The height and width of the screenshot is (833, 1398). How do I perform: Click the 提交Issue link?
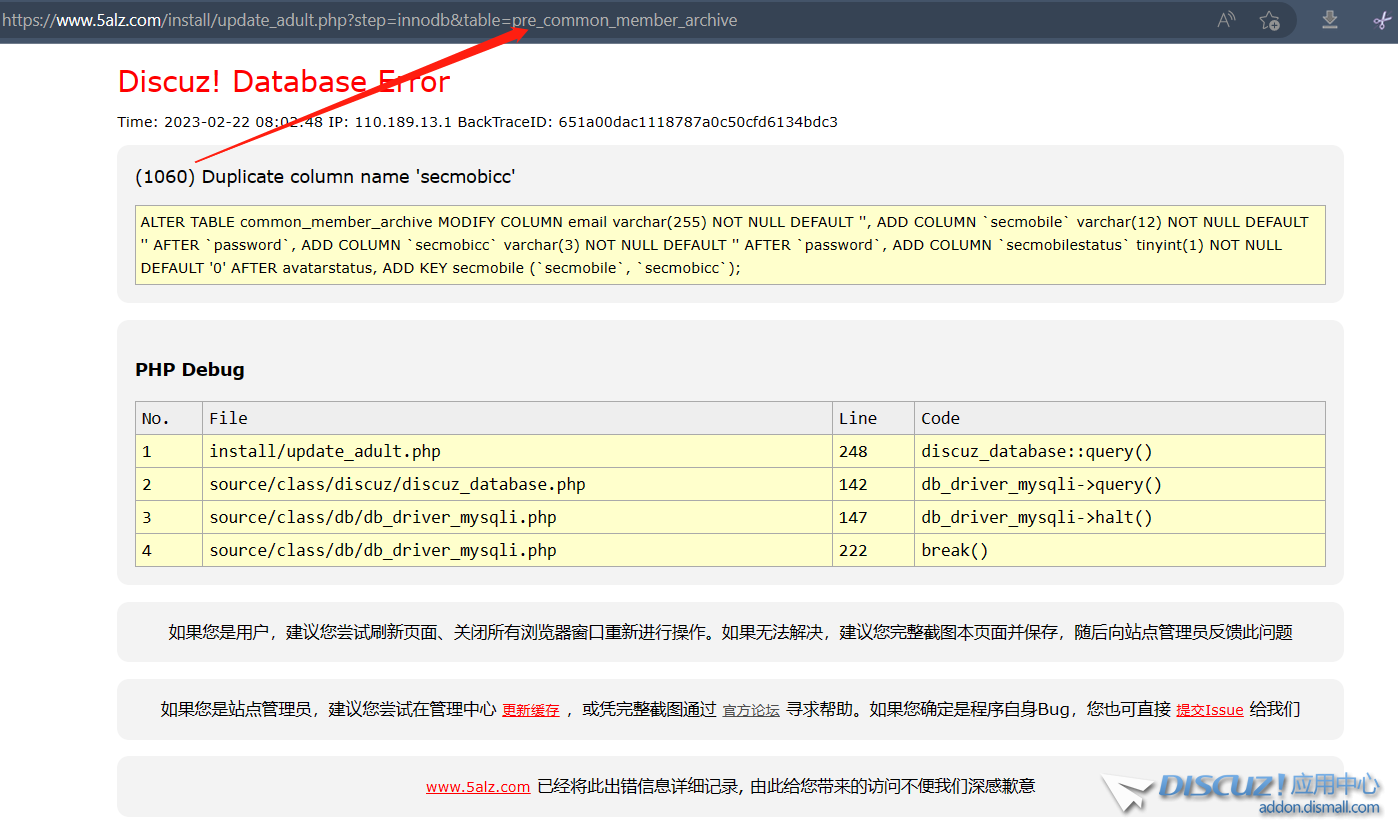coord(1210,710)
